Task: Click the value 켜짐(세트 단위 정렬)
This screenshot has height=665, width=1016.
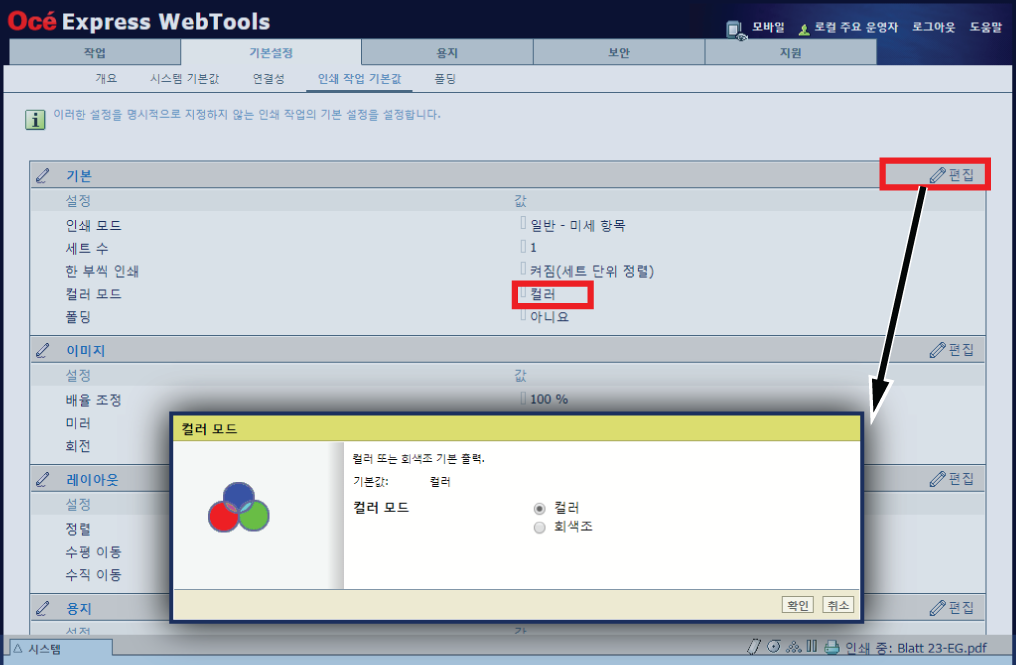Action: pos(592,271)
